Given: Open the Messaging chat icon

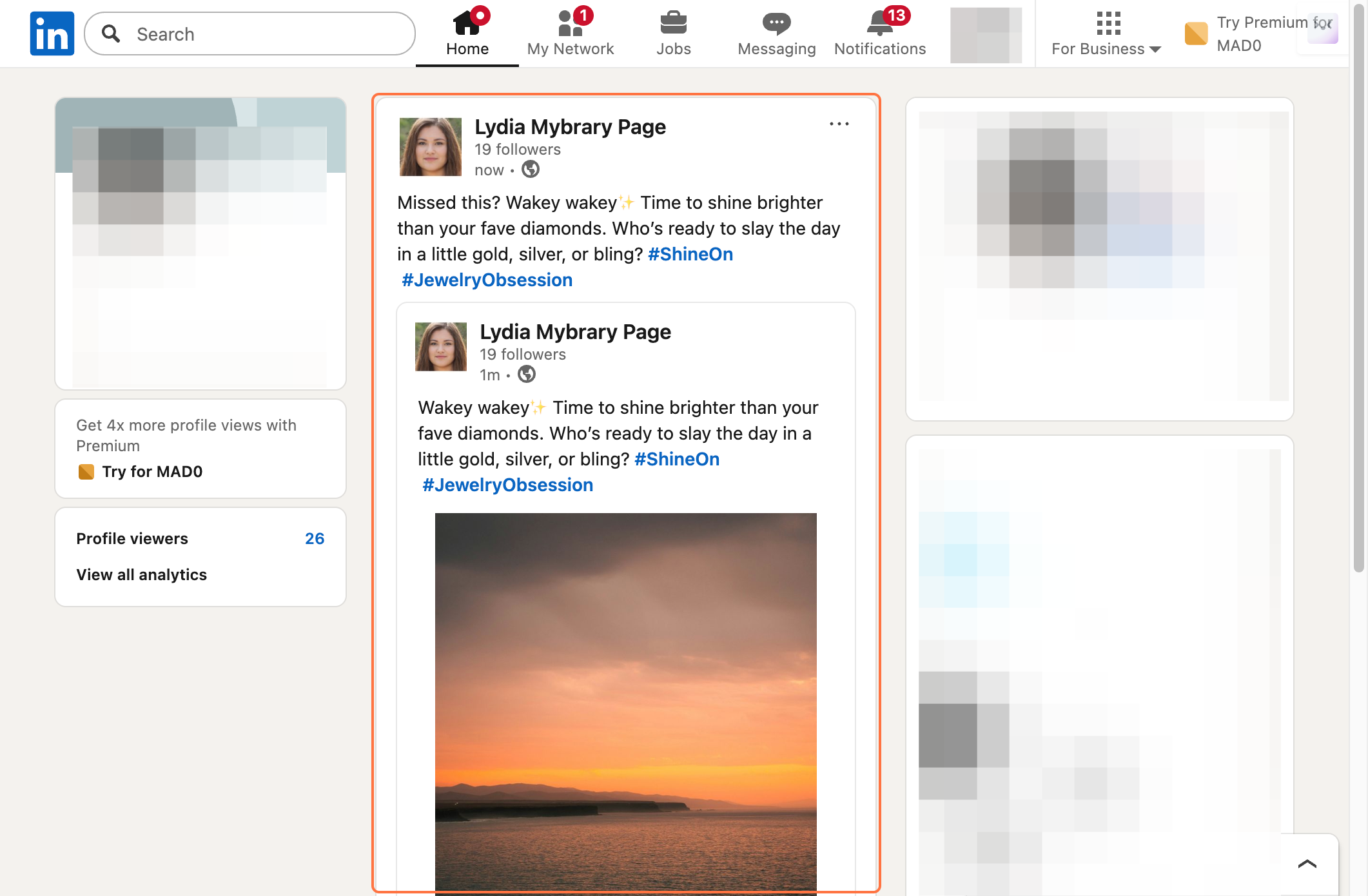Looking at the screenshot, I should coord(776,24).
